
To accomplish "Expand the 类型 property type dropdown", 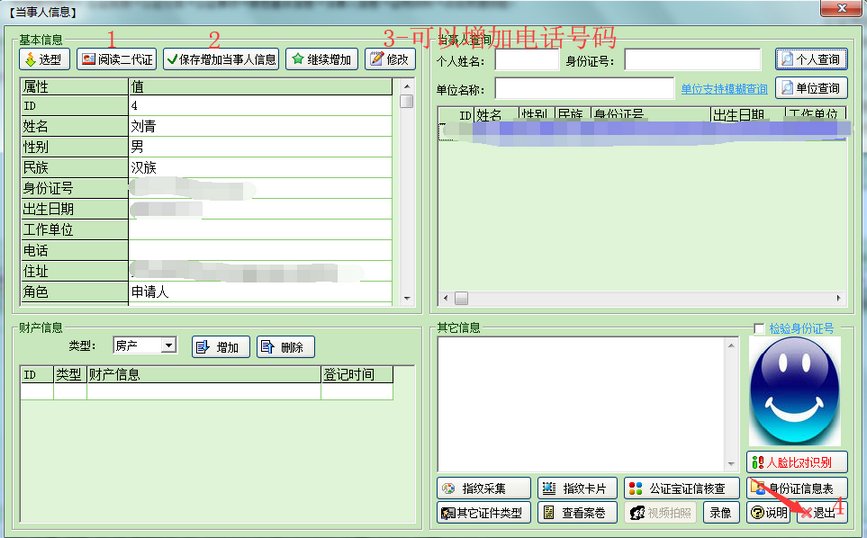I will (168, 346).
